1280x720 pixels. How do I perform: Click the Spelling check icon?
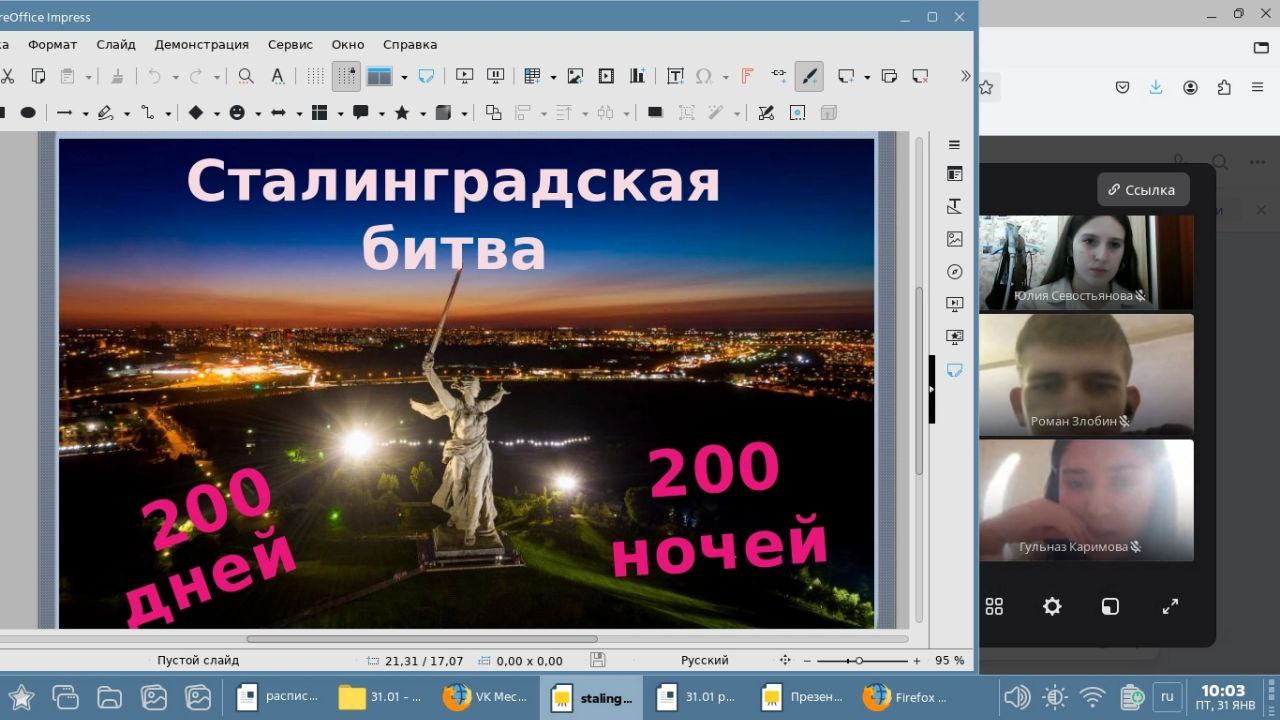point(277,76)
